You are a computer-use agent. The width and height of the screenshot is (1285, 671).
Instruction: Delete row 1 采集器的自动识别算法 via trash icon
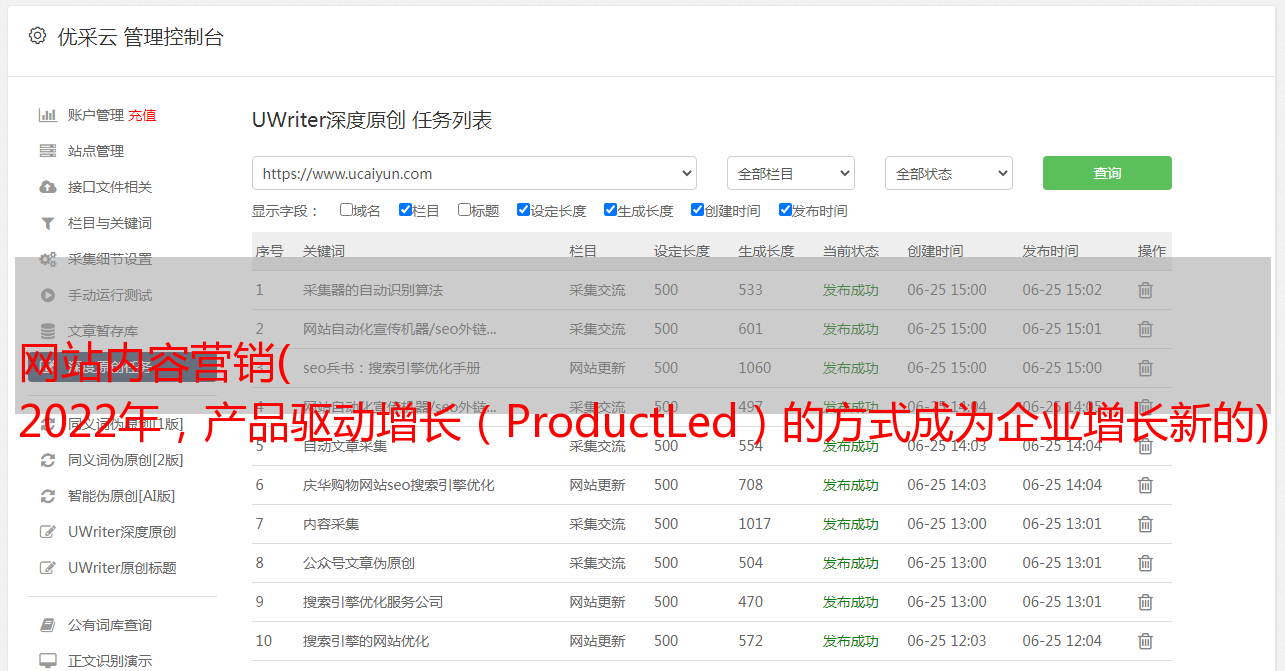[1145, 290]
